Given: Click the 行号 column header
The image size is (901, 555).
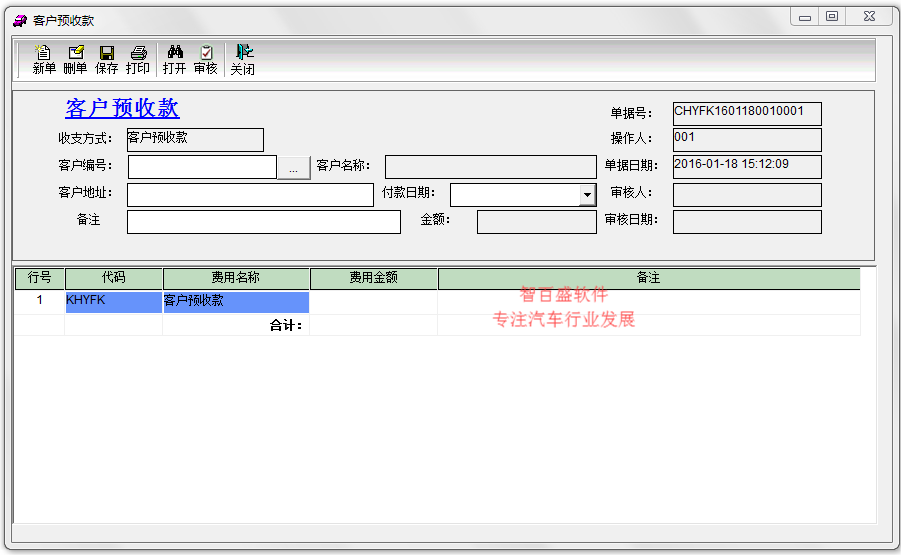Looking at the screenshot, I should (x=40, y=278).
